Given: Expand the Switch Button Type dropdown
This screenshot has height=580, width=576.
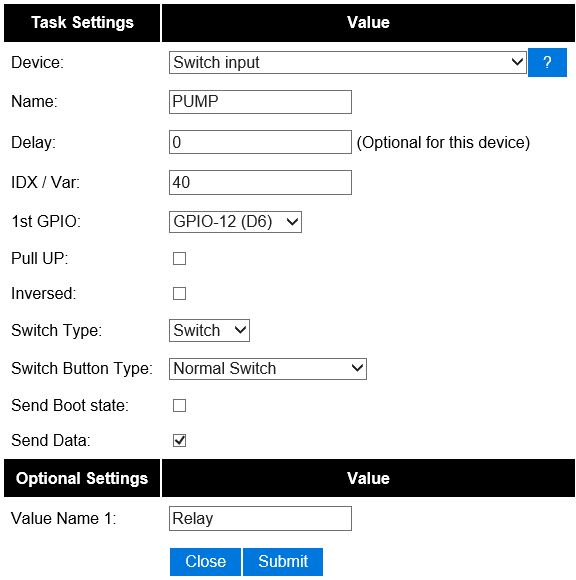Looking at the screenshot, I should tap(268, 368).
